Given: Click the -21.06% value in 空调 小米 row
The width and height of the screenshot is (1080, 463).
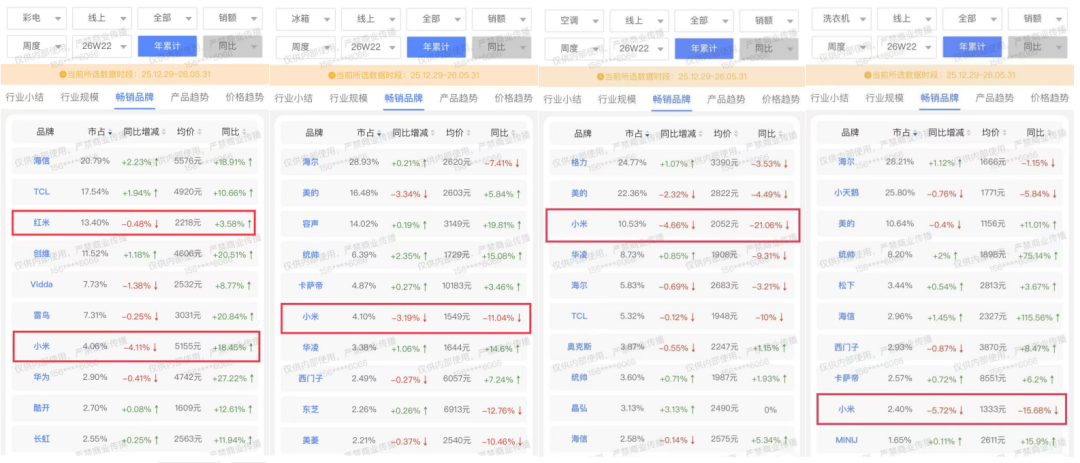Looking at the screenshot, I should (767, 224).
